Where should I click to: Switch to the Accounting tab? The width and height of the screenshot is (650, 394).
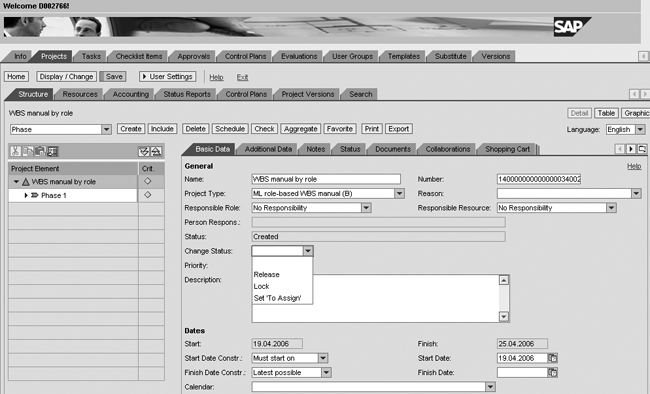[x=131, y=94]
